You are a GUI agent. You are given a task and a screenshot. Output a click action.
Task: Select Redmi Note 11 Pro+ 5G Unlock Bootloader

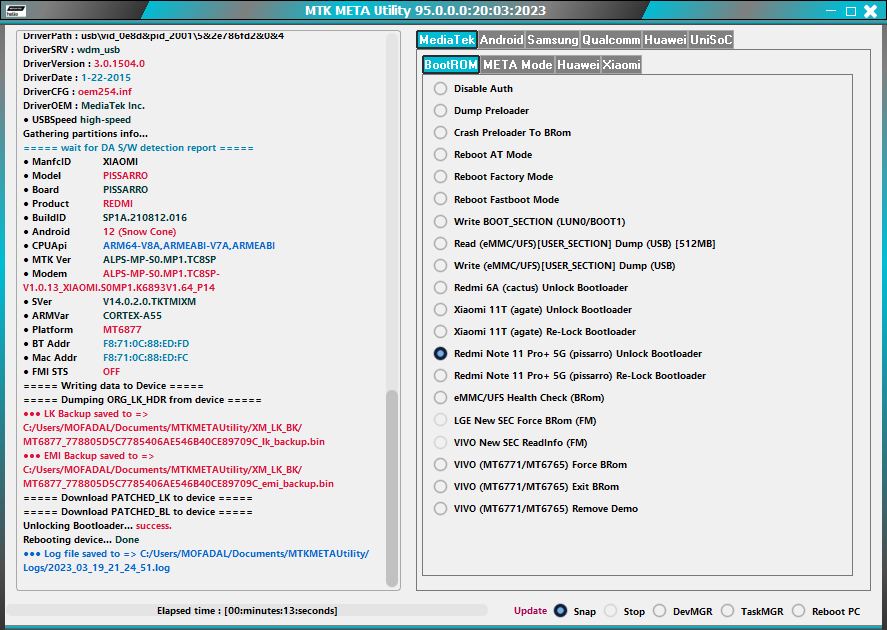568,354
